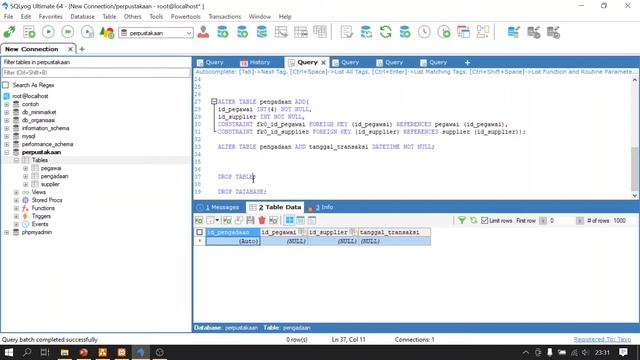
Task: Click the Execute Query play icon
Action: tap(48, 32)
